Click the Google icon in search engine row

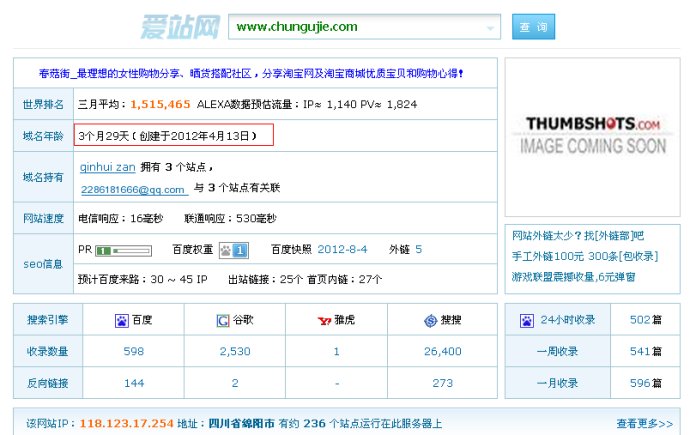pyautogui.click(x=223, y=321)
